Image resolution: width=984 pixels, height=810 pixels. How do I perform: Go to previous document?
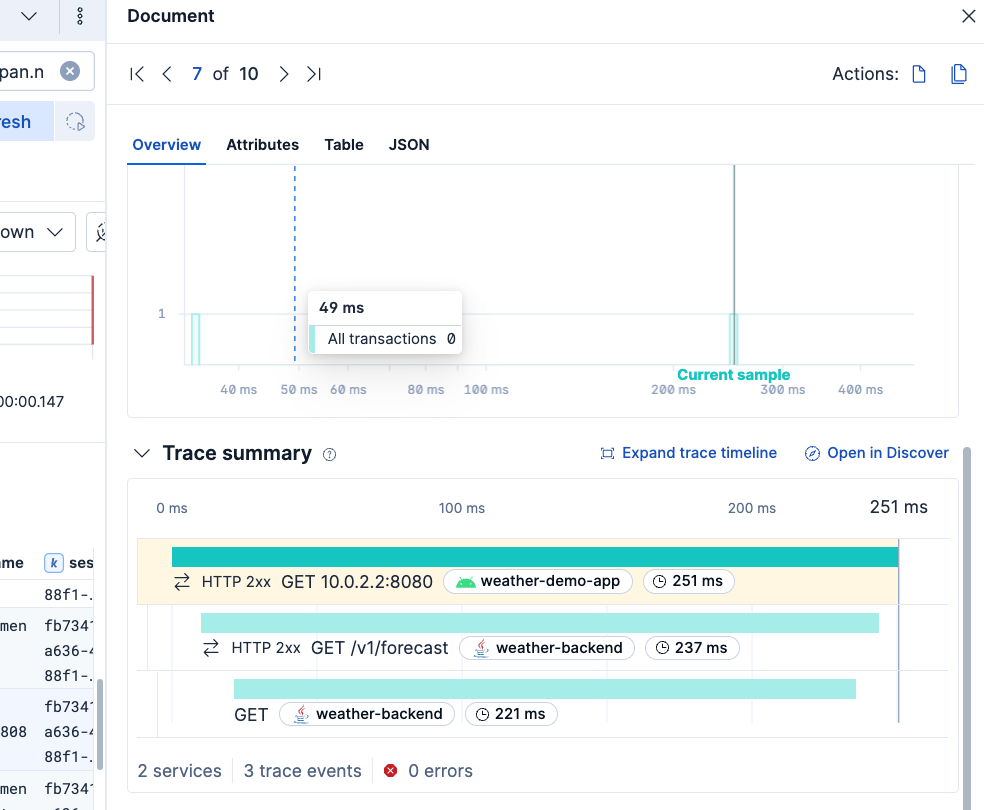[167, 74]
